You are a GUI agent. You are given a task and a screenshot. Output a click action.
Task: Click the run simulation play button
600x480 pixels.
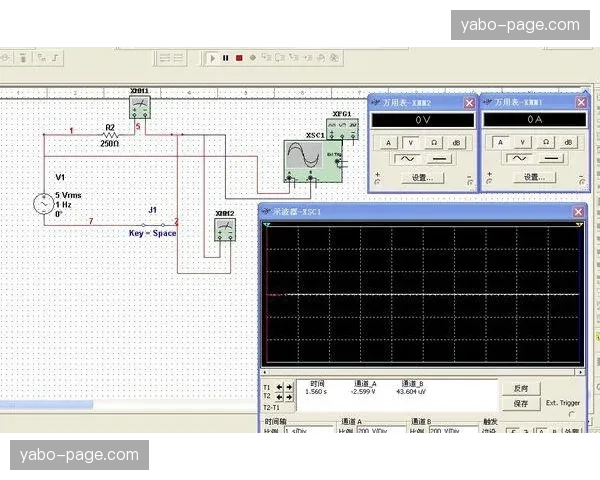pos(213,59)
